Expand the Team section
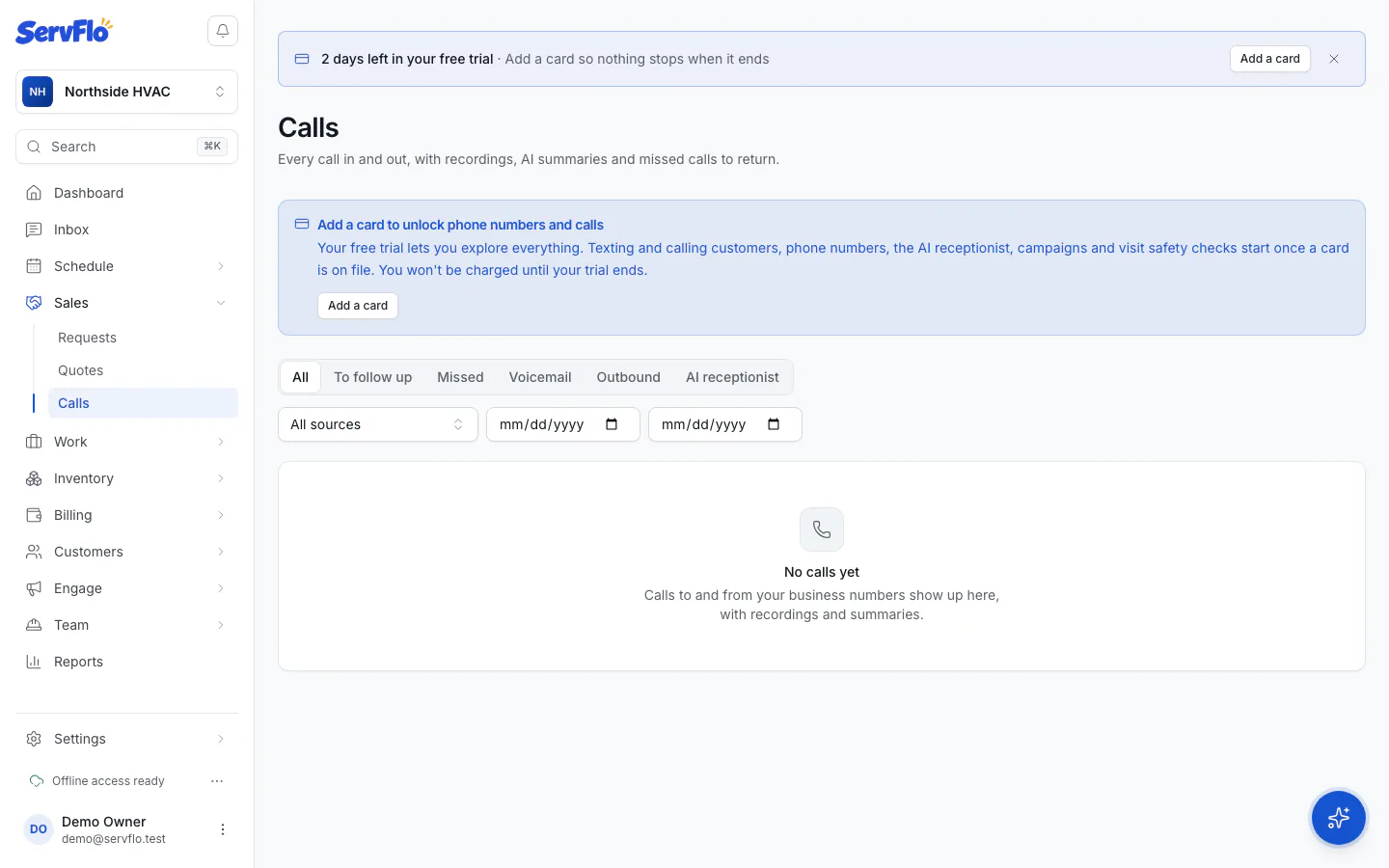The image size is (1389, 868). tap(126, 625)
